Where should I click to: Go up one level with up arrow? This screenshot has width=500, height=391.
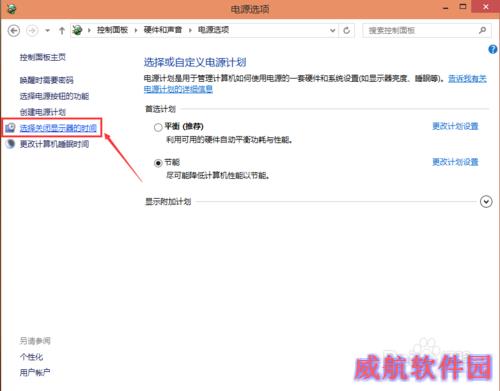pyautogui.click(x=62, y=31)
